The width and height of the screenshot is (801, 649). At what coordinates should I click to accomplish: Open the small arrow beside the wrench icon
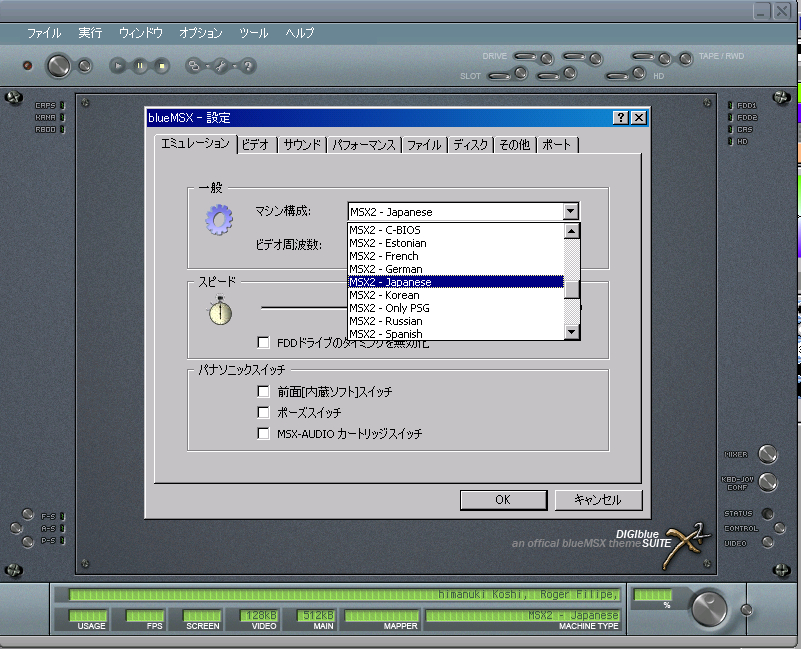pyautogui.click(x=234, y=66)
